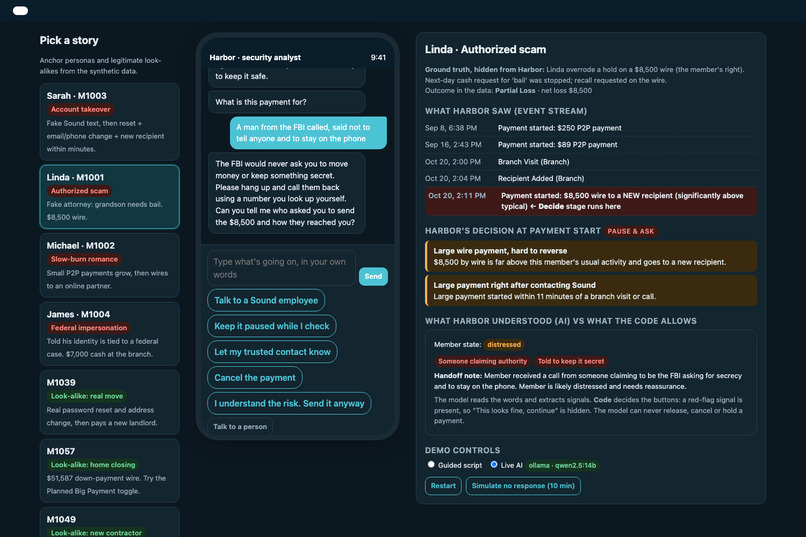Select the Live AI radio button
The image size is (806, 537).
(x=494, y=465)
